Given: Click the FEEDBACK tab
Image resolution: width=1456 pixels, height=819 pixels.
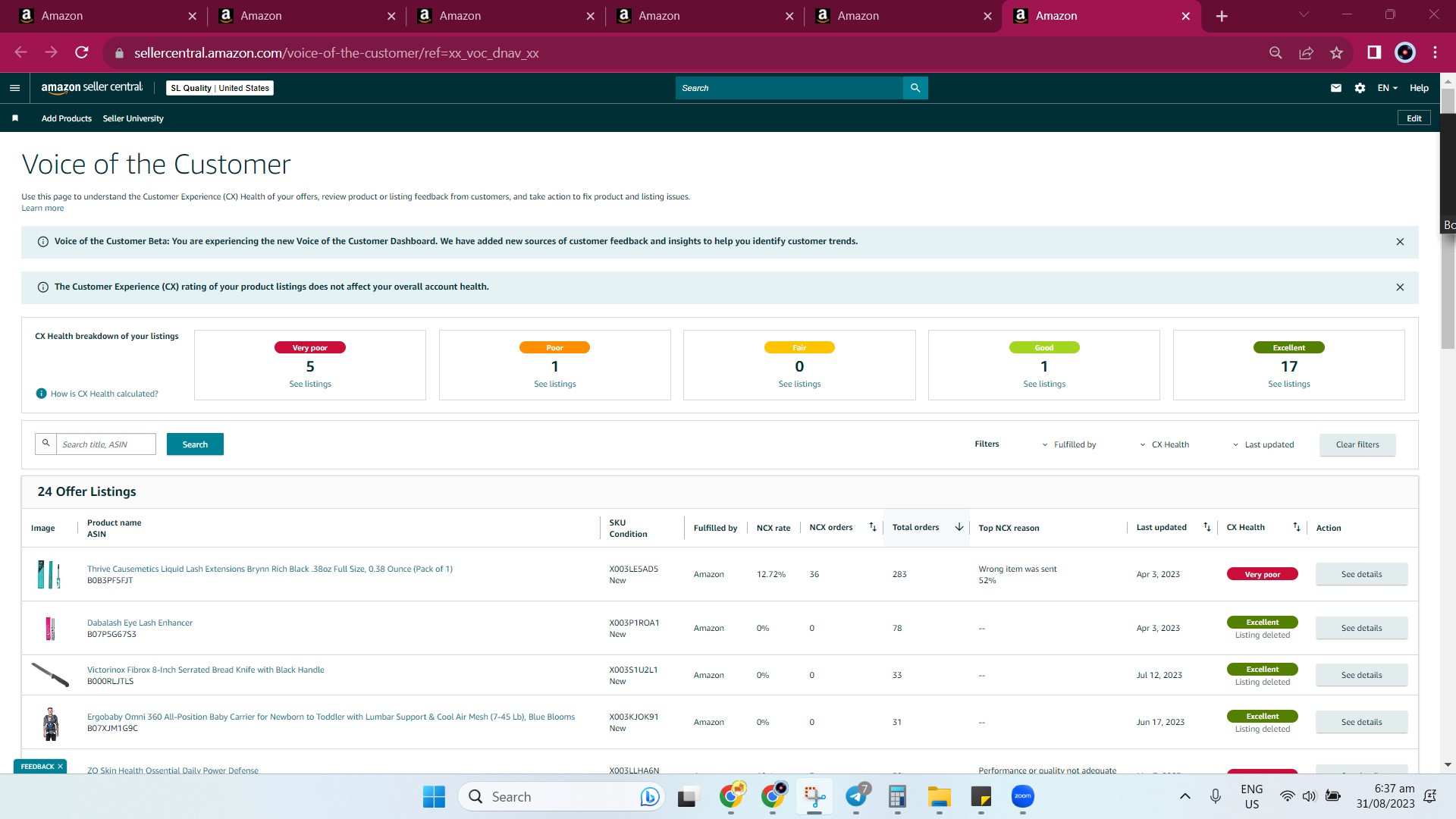Looking at the screenshot, I should click(40, 767).
